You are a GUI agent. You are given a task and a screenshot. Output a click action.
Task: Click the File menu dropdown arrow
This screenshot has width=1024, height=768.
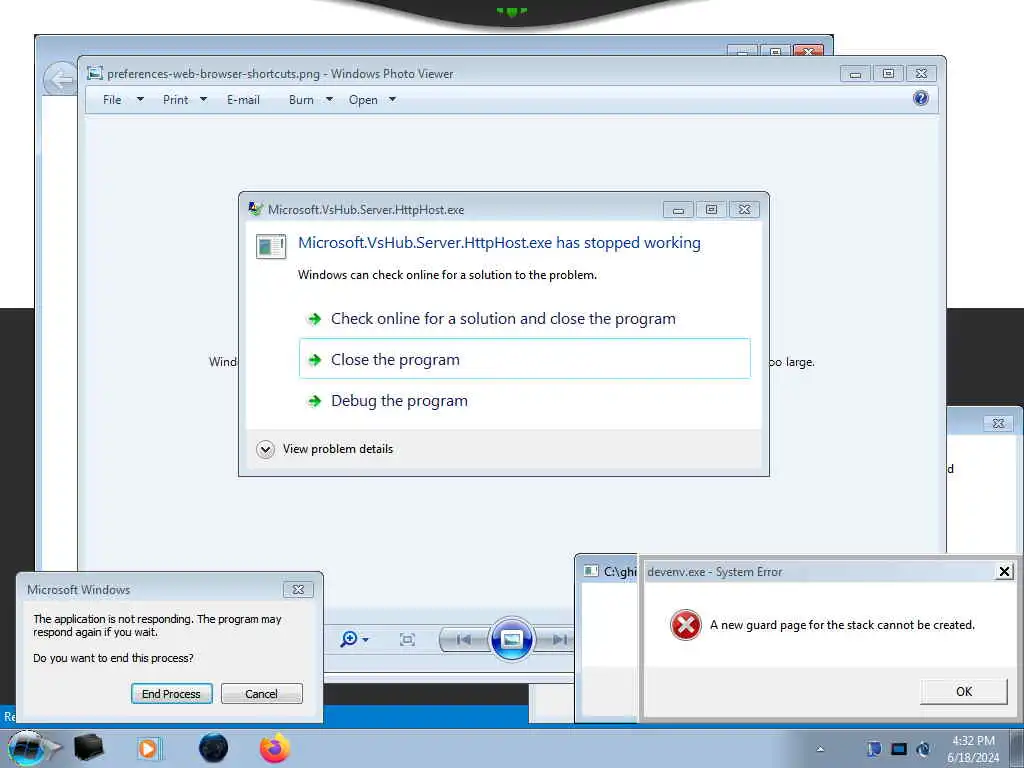click(140, 99)
